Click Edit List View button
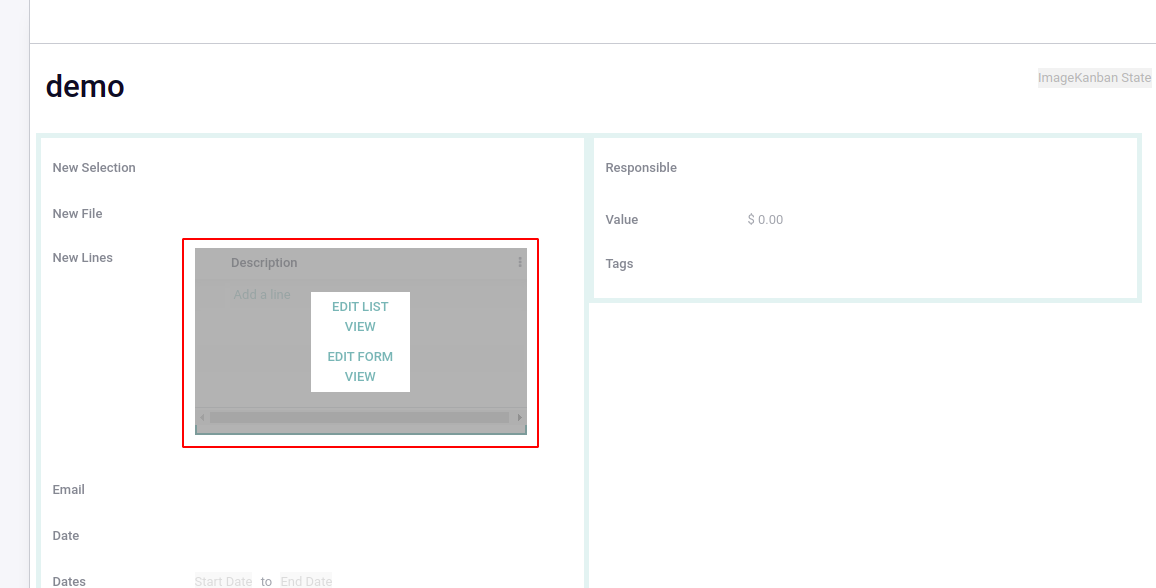Viewport: 1156px width, 588px height. (360, 317)
